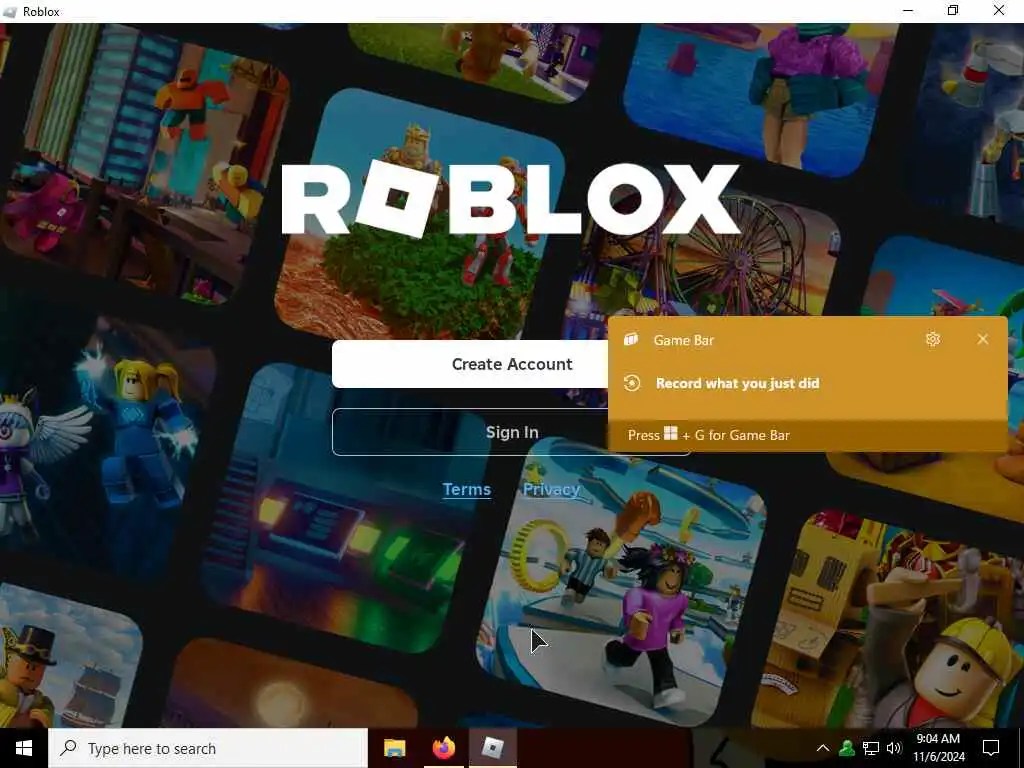Select the Roblox taskbar icon

492,748
